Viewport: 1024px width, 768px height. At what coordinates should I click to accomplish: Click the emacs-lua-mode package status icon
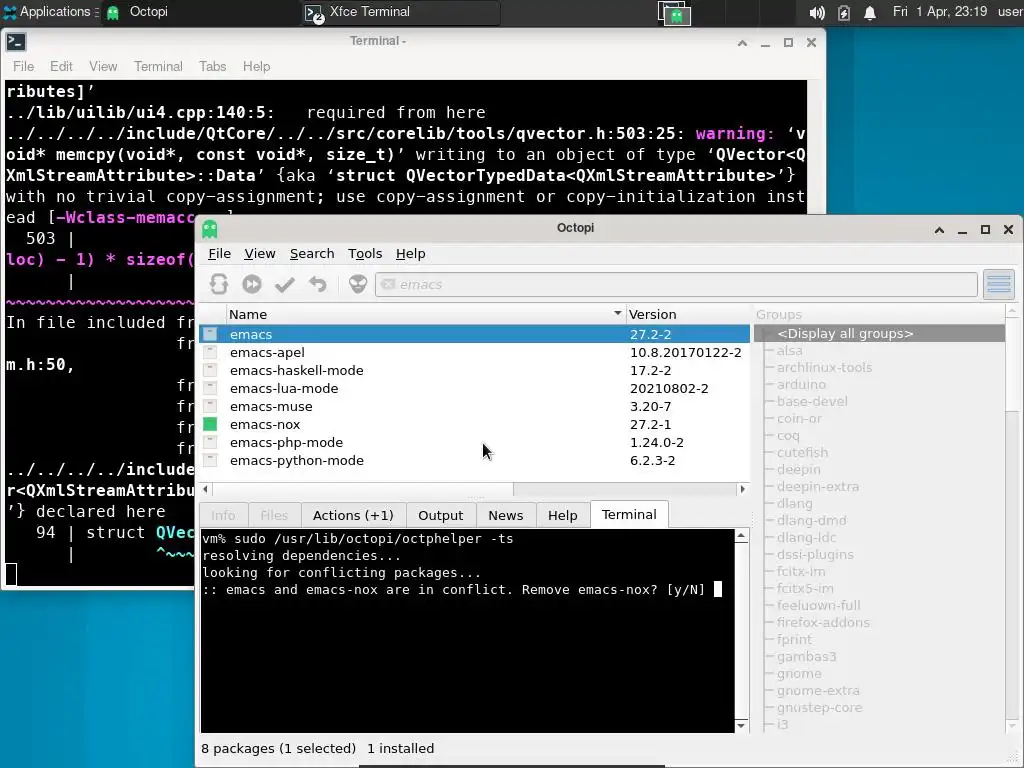pos(210,388)
